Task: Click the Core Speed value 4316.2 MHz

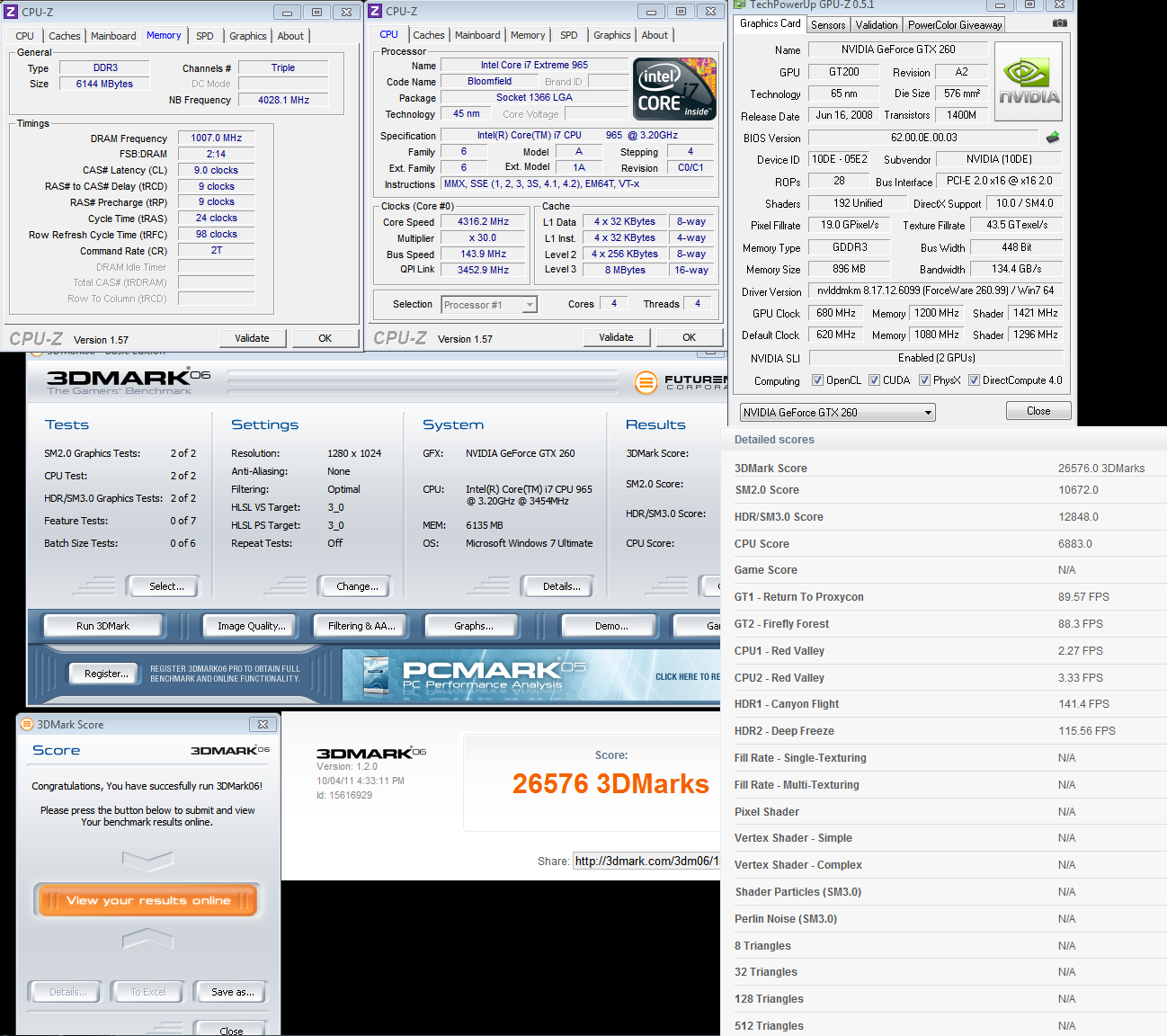Action: click(x=484, y=221)
